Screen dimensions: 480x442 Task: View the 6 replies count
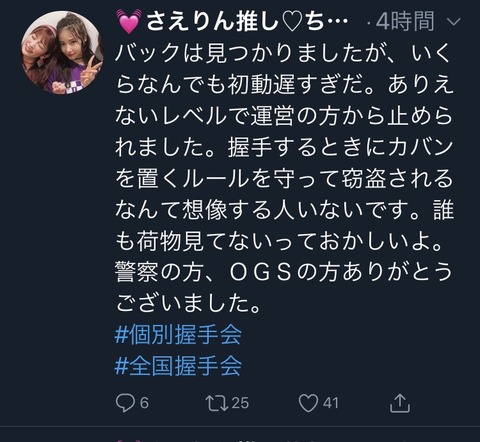pos(144,403)
